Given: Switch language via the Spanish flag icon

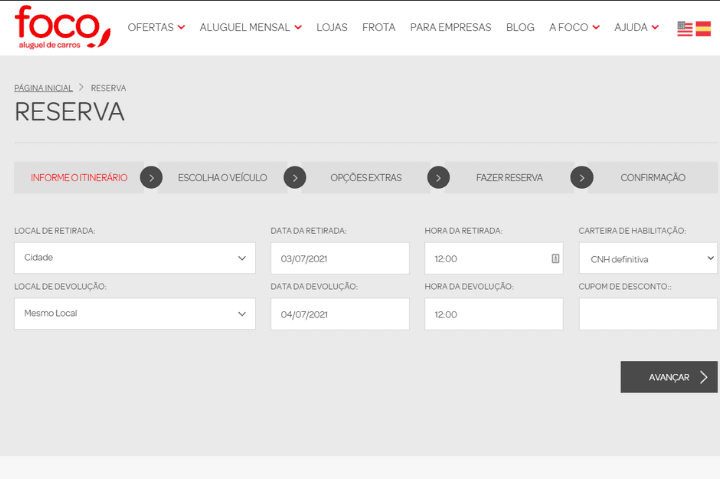Looking at the screenshot, I should (x=703, y=28).
